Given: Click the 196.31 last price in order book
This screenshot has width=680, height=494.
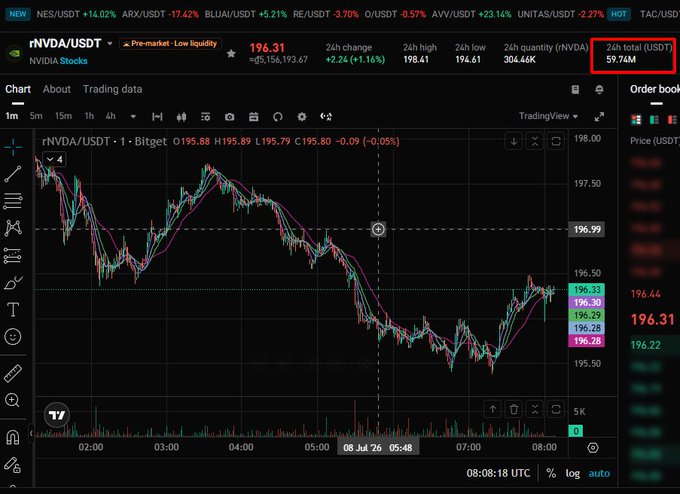Looking at the screenshot, I should point(652,320).
